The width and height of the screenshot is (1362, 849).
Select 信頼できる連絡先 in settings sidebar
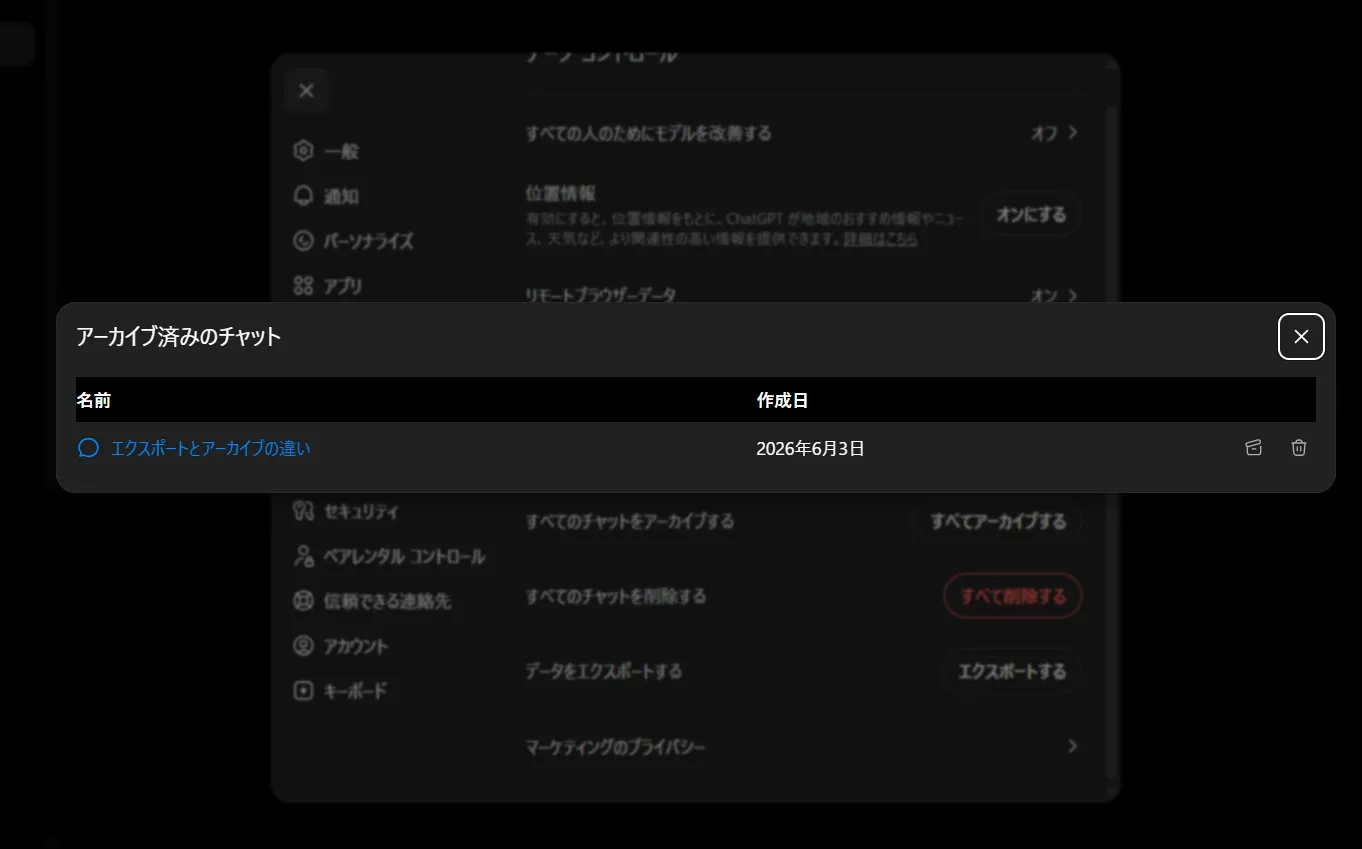(x=372, y=601)
